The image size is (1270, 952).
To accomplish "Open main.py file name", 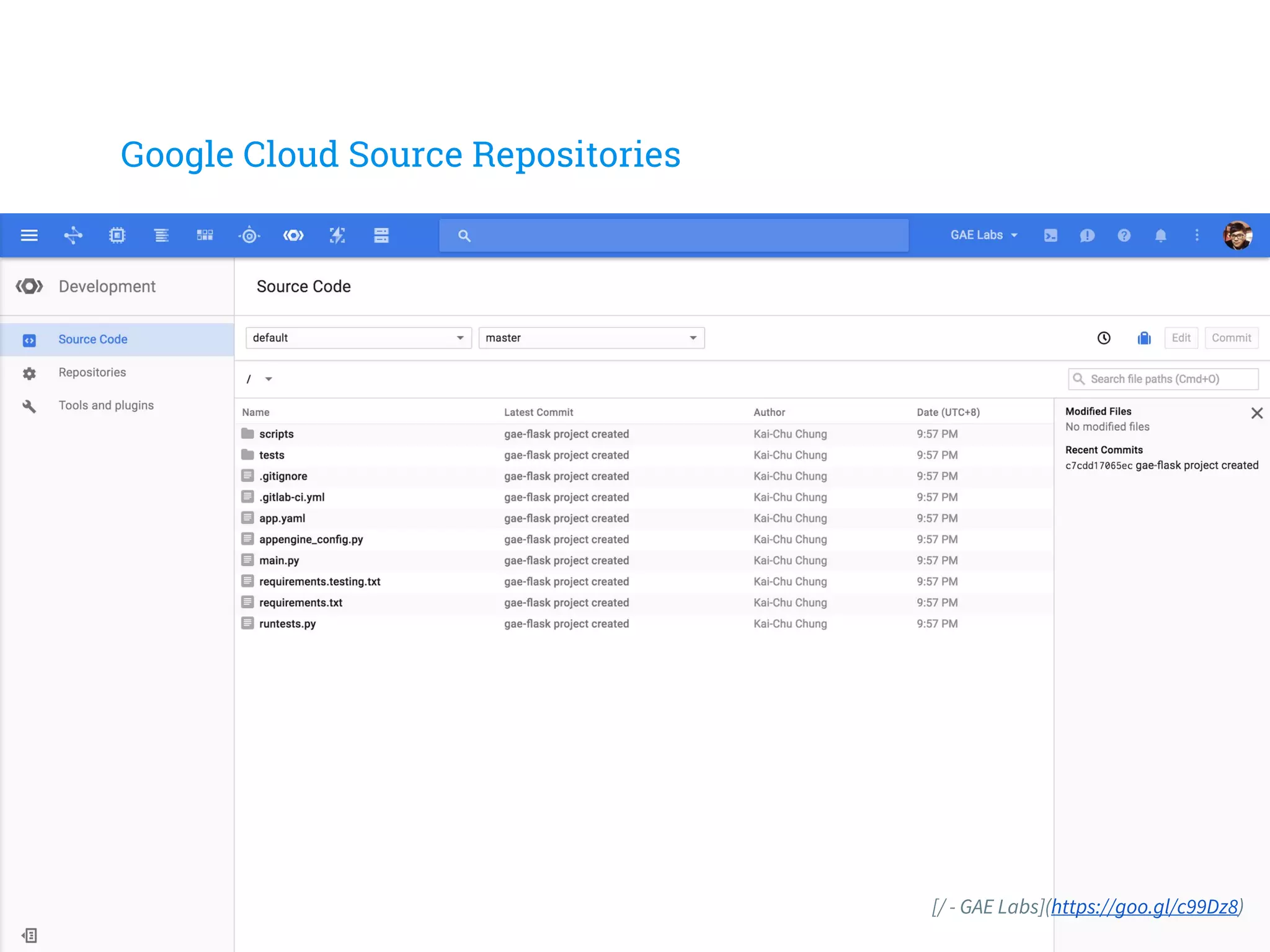I will coord(279,560).
